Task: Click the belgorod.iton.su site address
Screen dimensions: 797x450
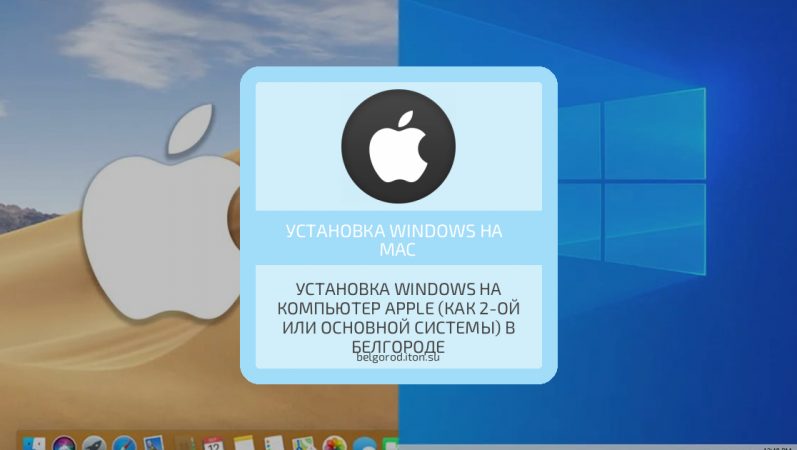Action: [x=398, y=357]
